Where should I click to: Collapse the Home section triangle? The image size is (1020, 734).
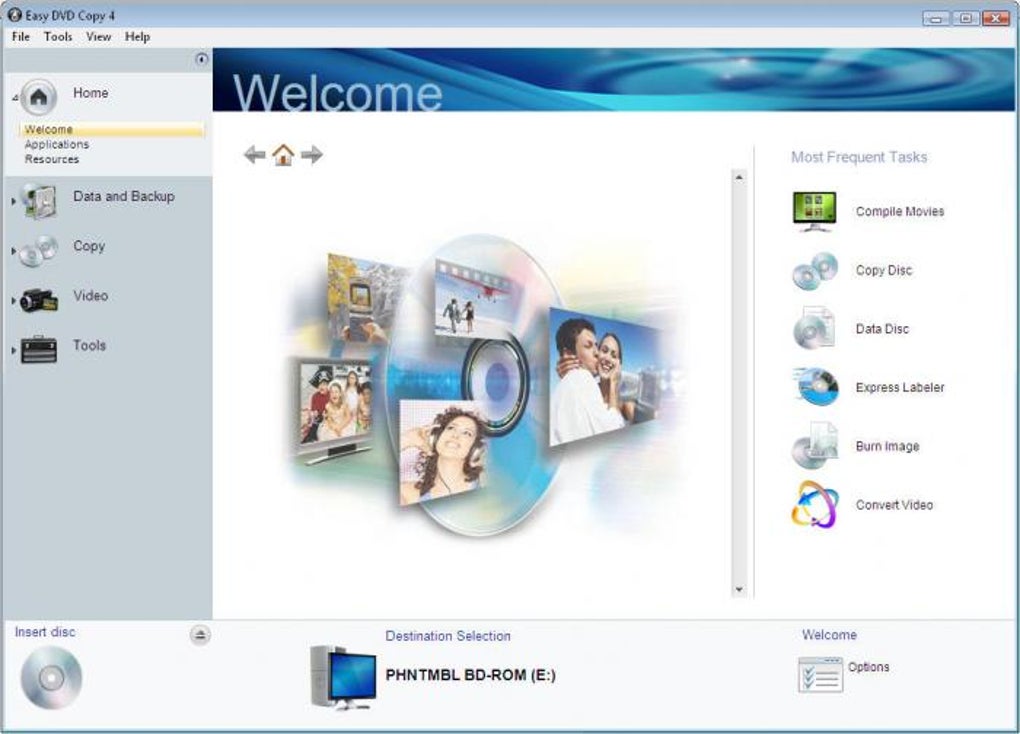click(x=14, y=98)
